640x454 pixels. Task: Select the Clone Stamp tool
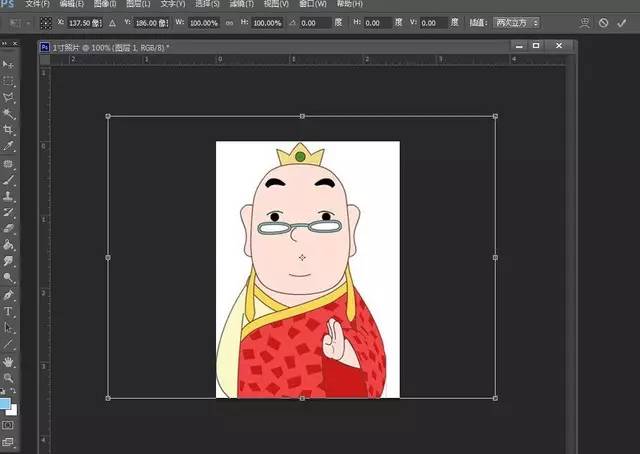8,196
